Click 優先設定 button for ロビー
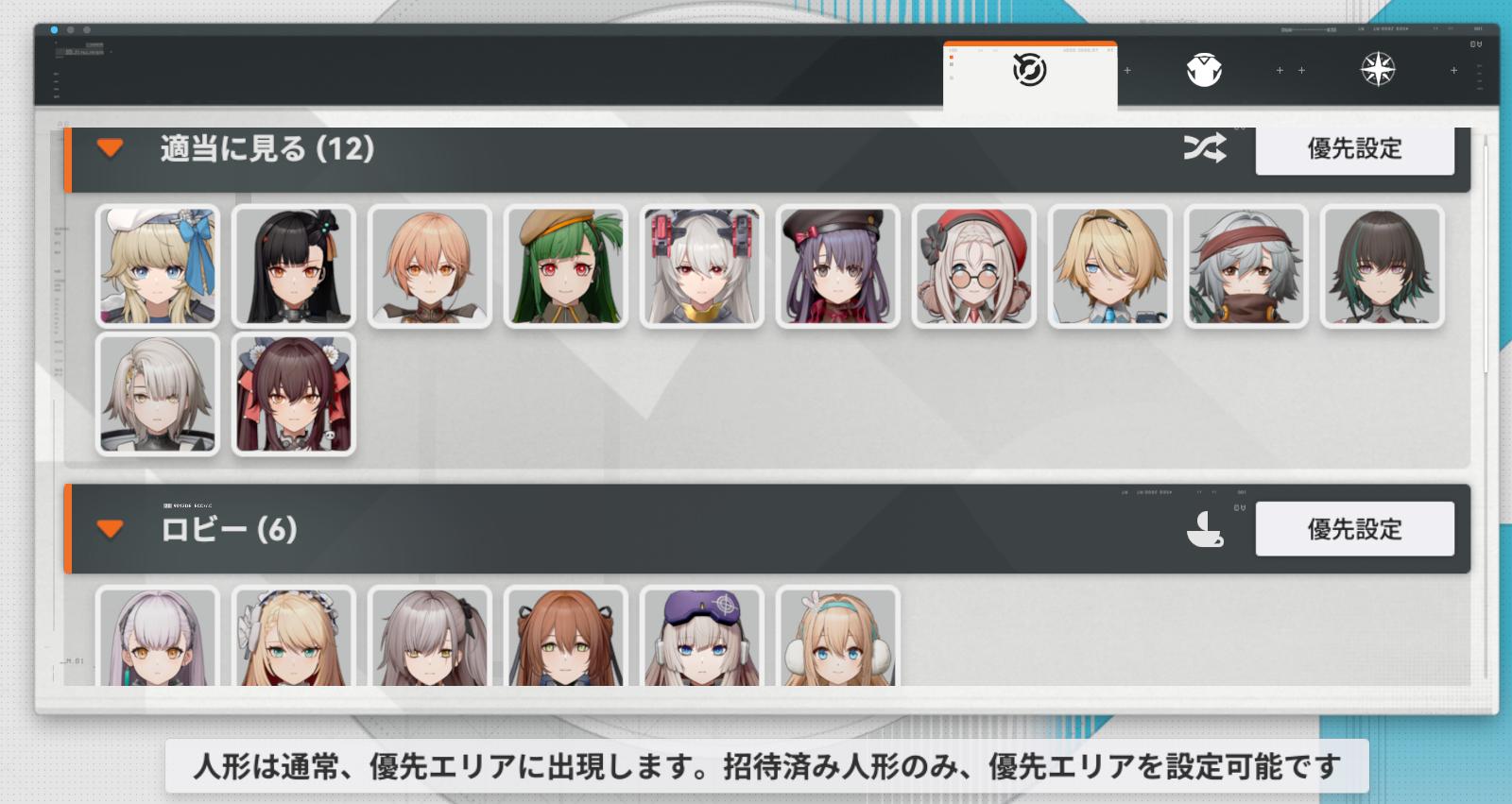Image resolution: width=1512 pixels, height=804 pixels. [x=1354, y=529]
